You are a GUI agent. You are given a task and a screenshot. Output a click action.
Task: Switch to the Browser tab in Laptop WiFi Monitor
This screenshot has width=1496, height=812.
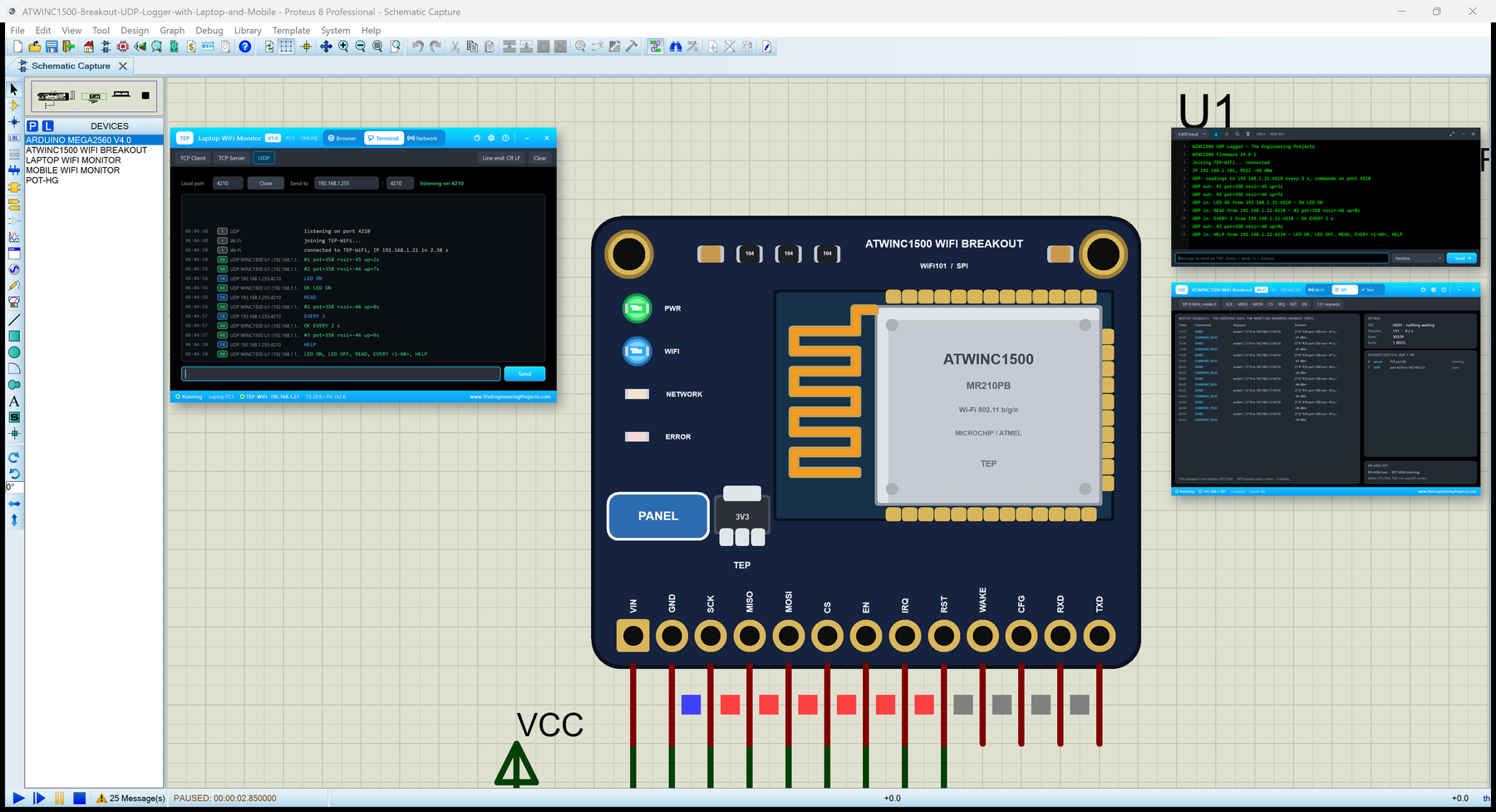click(342, 138)
